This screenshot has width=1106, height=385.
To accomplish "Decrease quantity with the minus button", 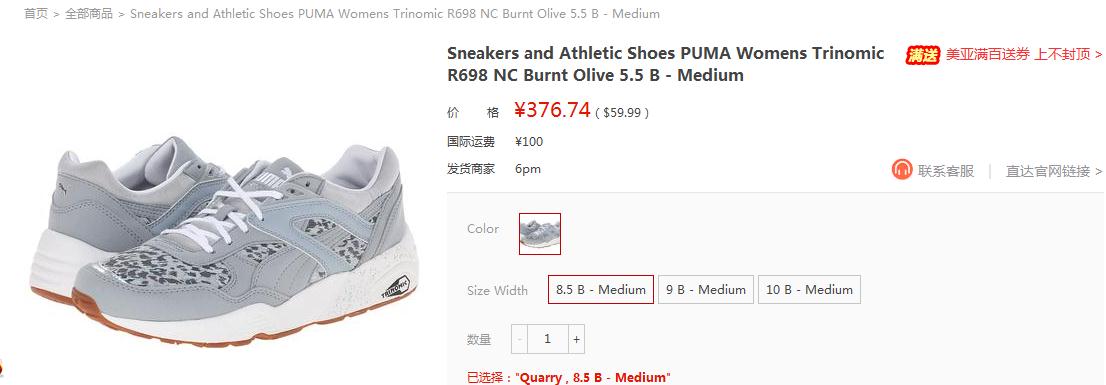I will pos(519,339).
